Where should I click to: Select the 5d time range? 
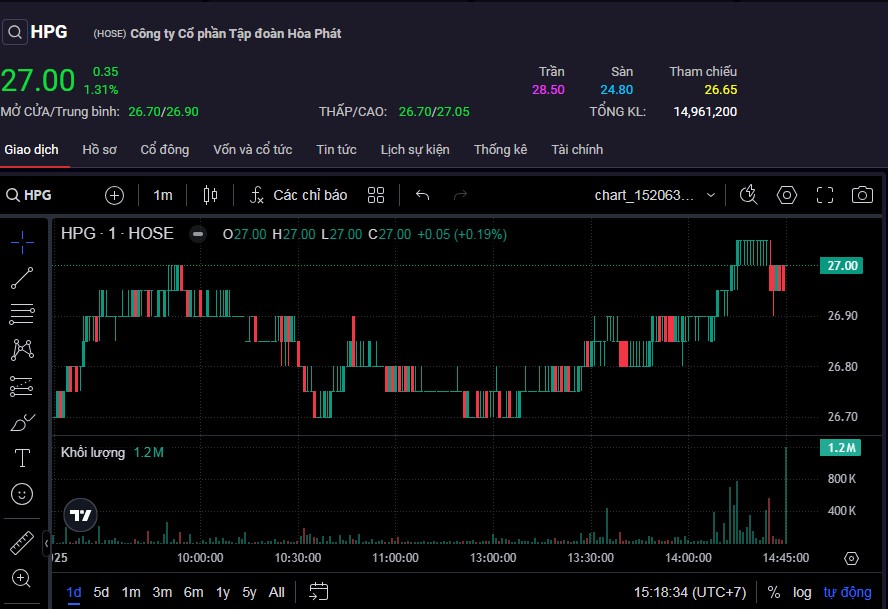(102, 592)
